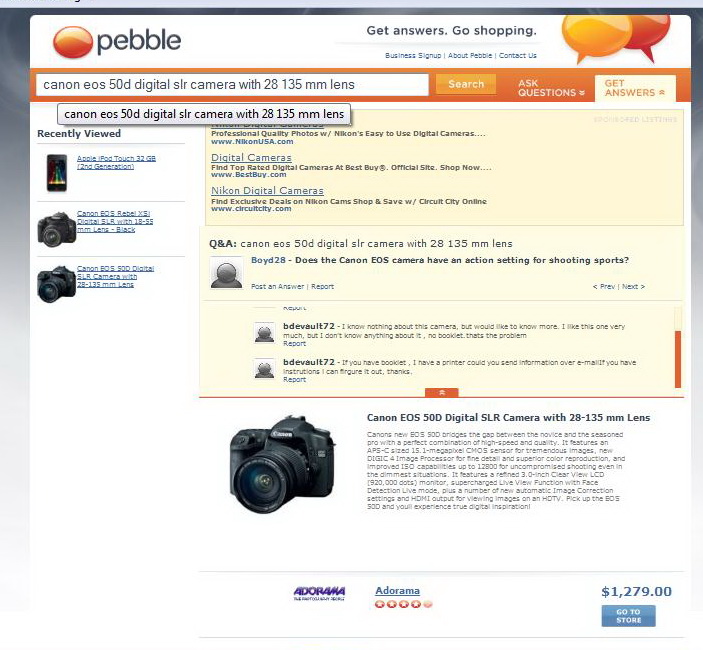Viewport: 703px width, 650px height.
Task: Go to the Prev question
Action: (x=604, y=286)
